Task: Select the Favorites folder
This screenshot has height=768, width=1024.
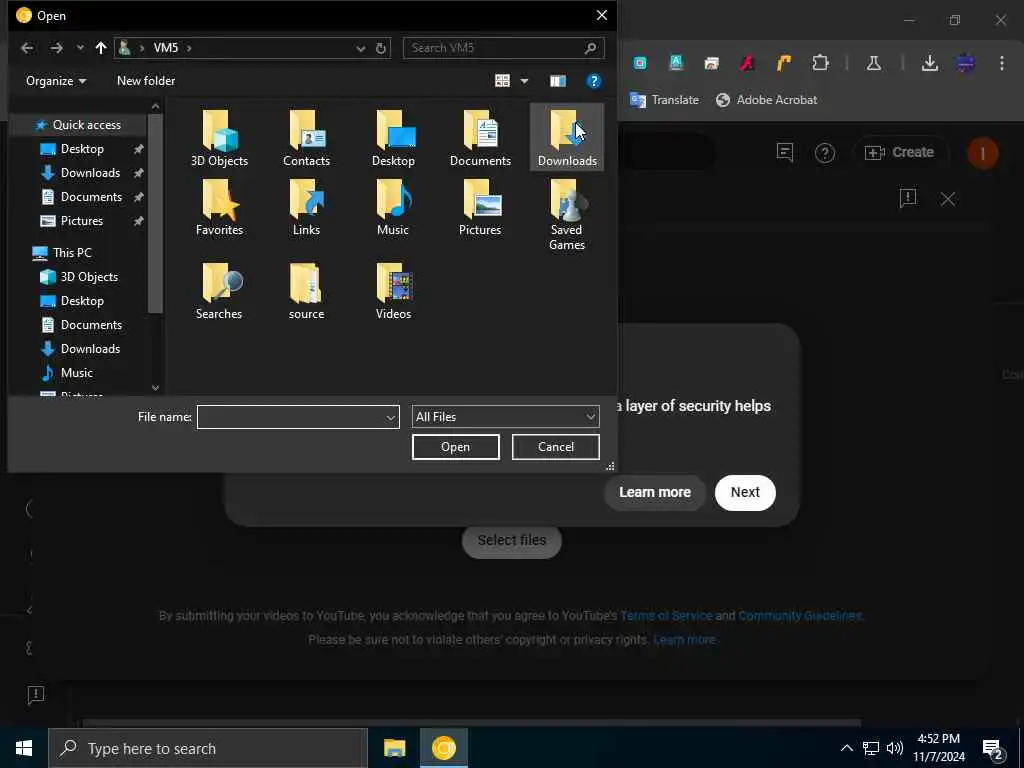Action: [219, 208]
